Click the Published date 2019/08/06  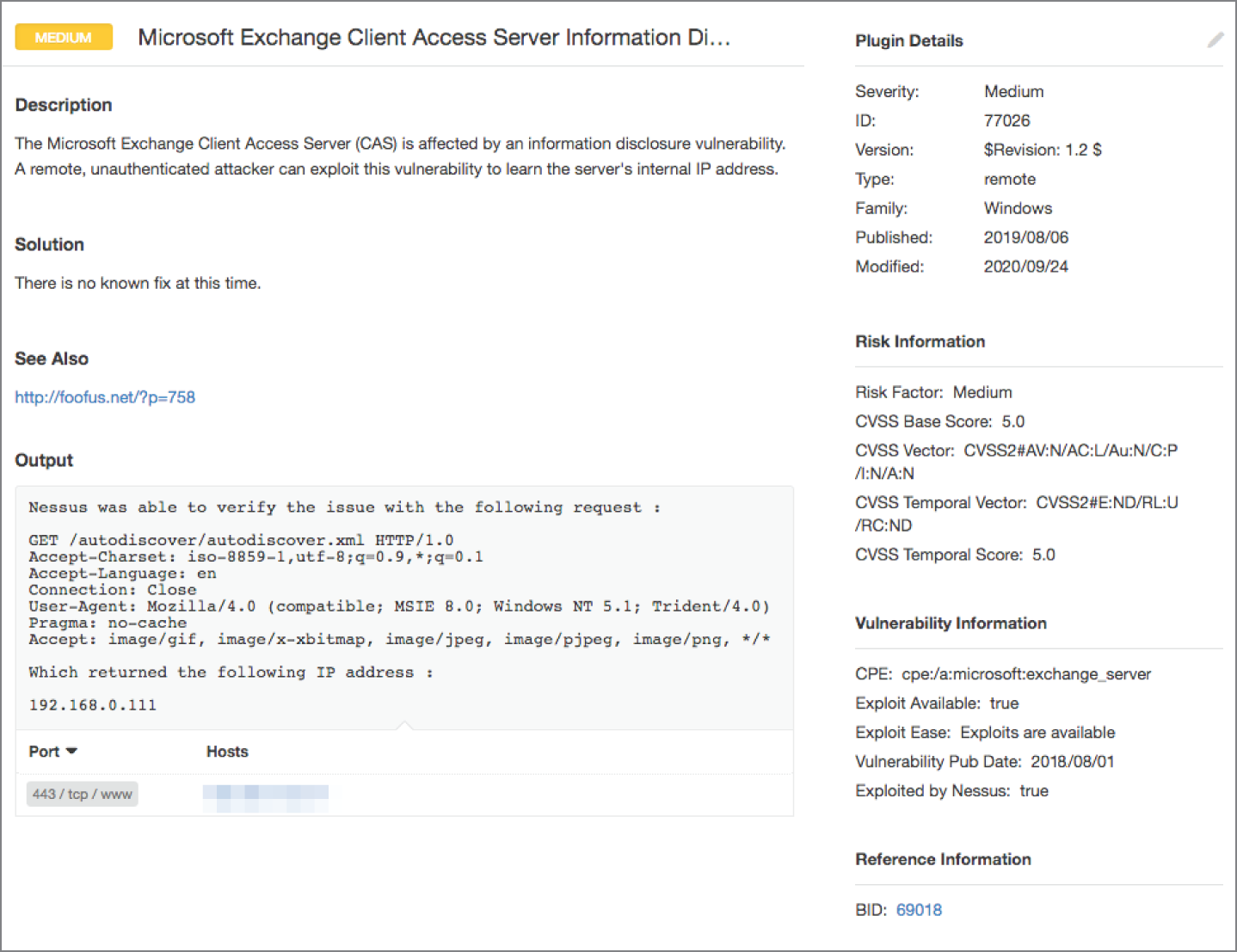(x=1026, y=237)
